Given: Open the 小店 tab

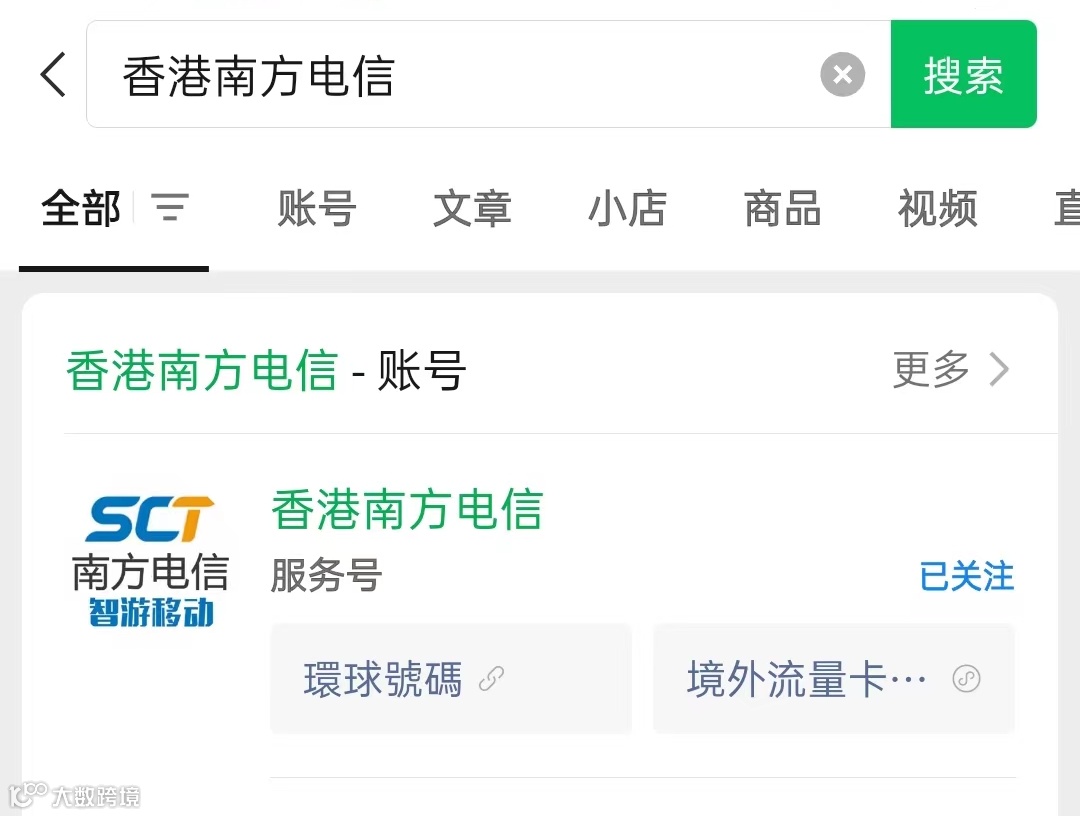Looking at the screenshot, I should (627, 208).
